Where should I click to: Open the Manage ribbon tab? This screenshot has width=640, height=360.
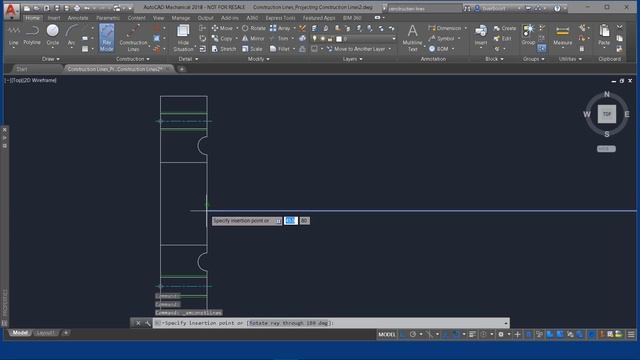[x=181, y=18]
